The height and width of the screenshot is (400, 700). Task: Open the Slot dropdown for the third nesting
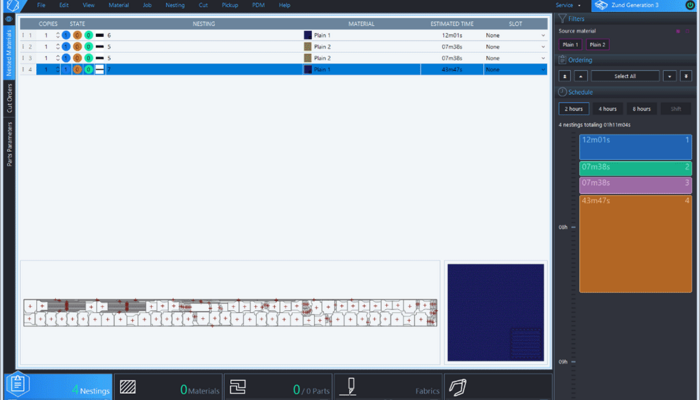[x=540, y=58]
